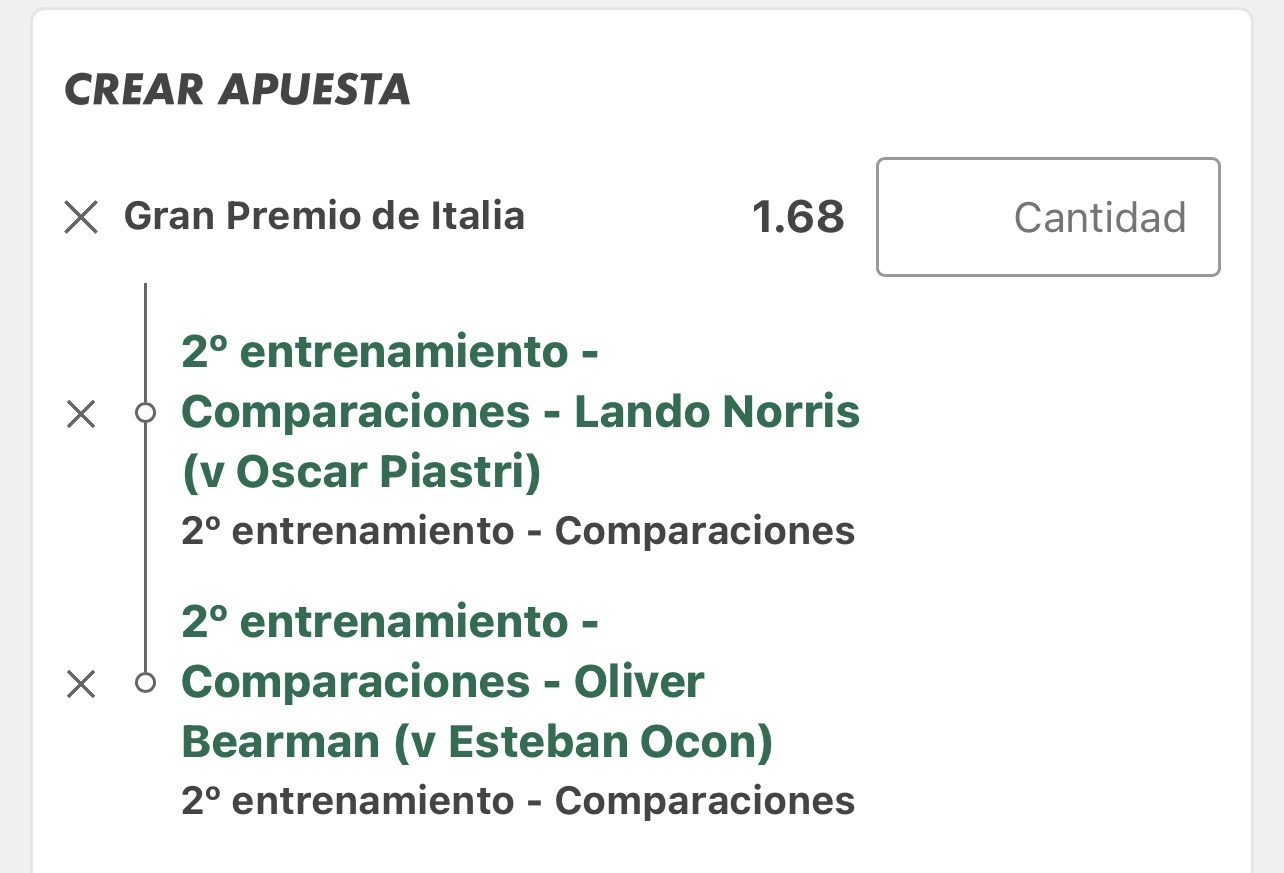
Task: Remove the Lando Norris selection with its X
Action: click(81, 414)
